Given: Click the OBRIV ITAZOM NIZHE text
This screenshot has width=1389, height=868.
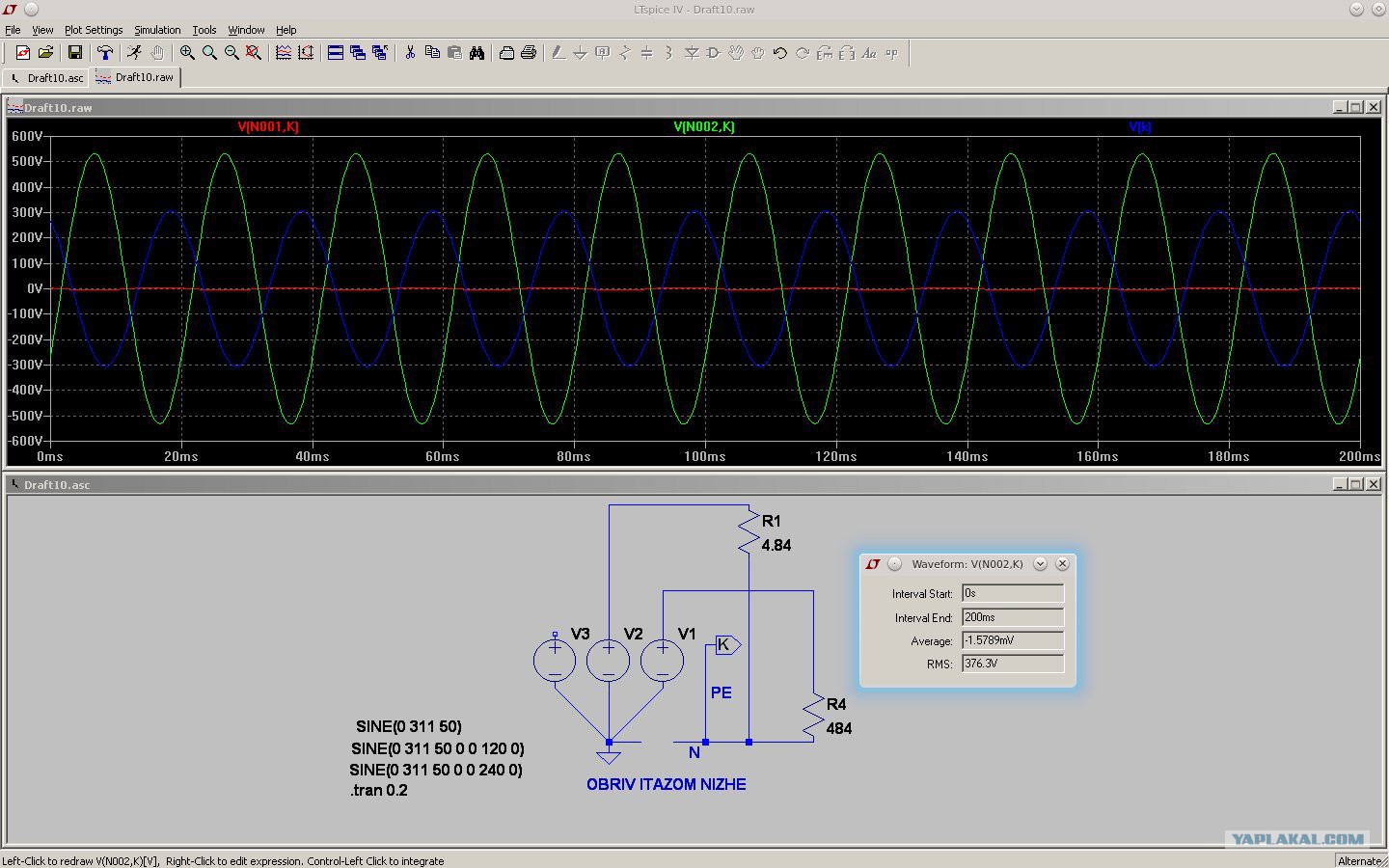Looking at the screenshot, I should click(667, 784).
